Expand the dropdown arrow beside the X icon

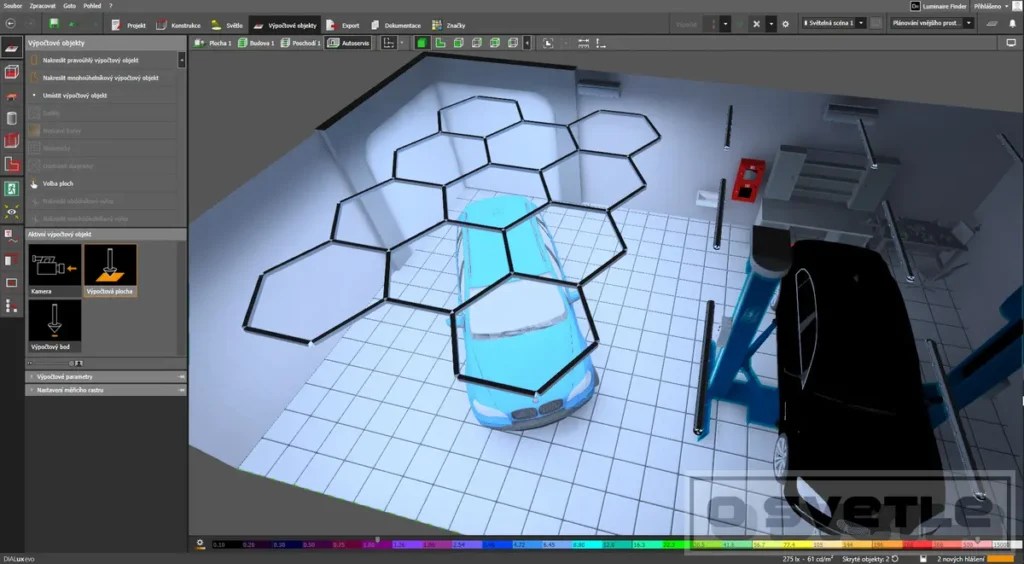point(771,24)
